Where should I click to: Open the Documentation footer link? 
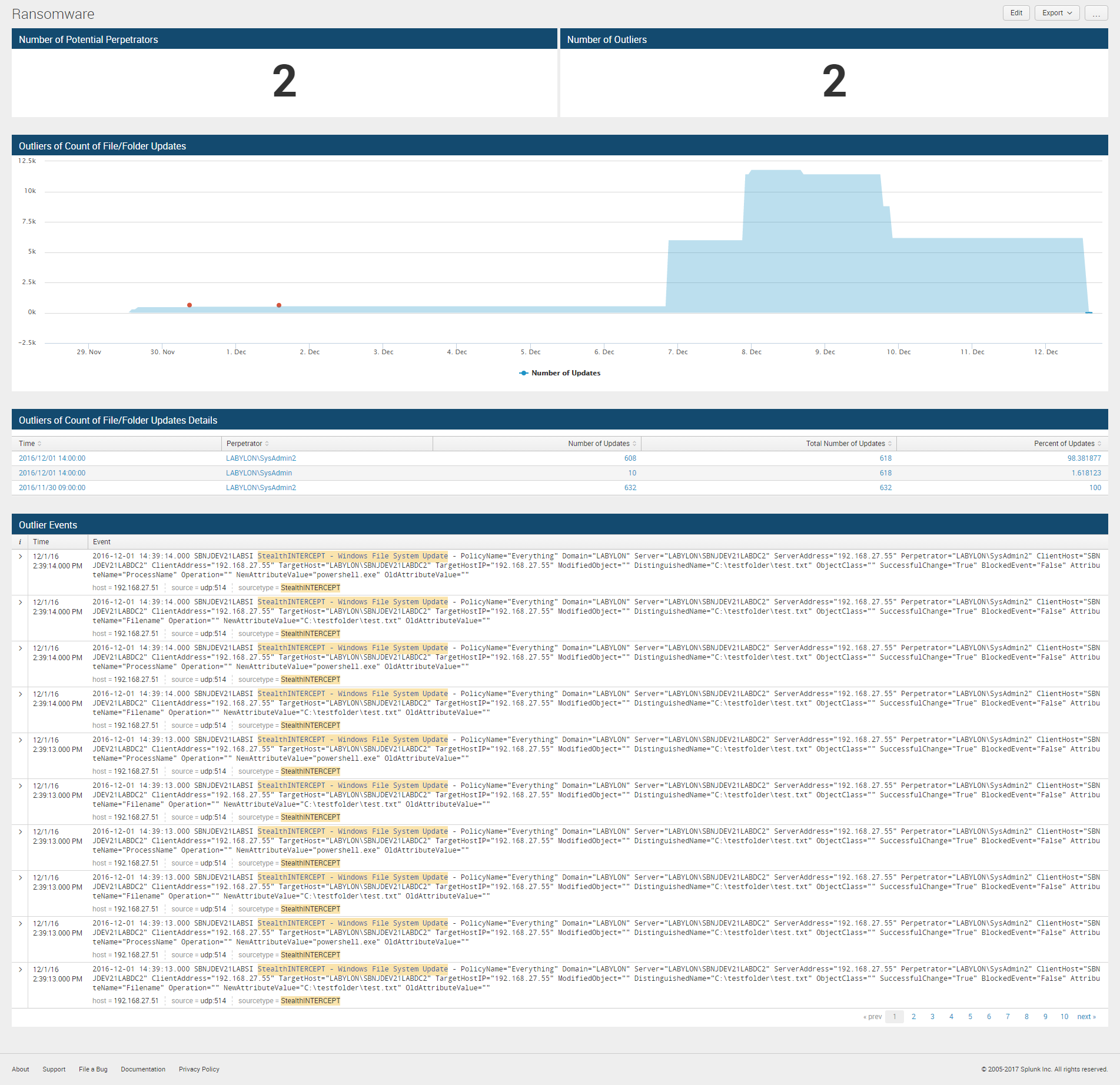click(x=143, y=1069)
